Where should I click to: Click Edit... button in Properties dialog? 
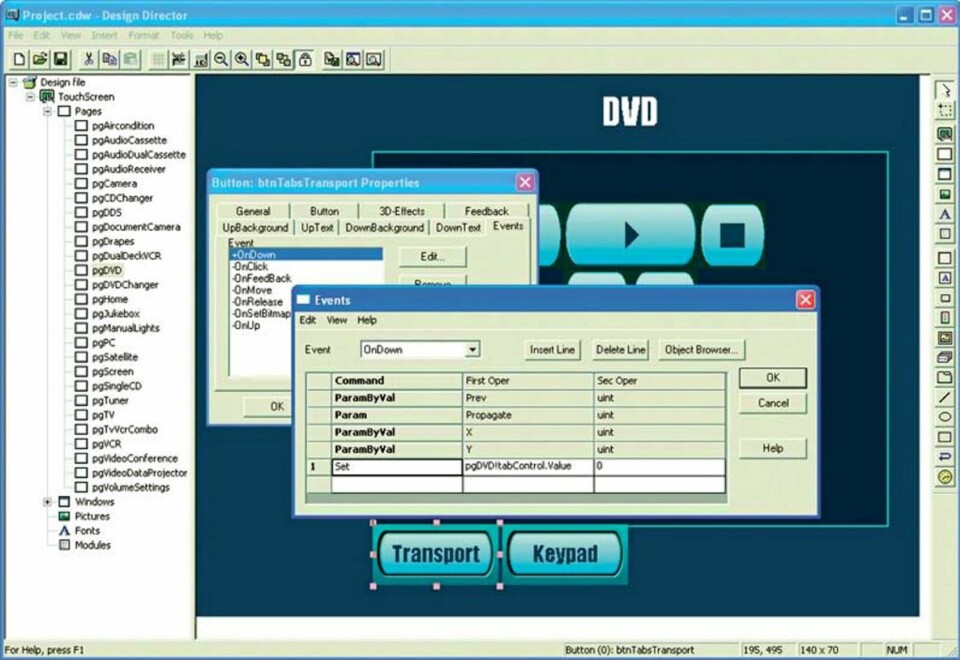coord(432,257)
